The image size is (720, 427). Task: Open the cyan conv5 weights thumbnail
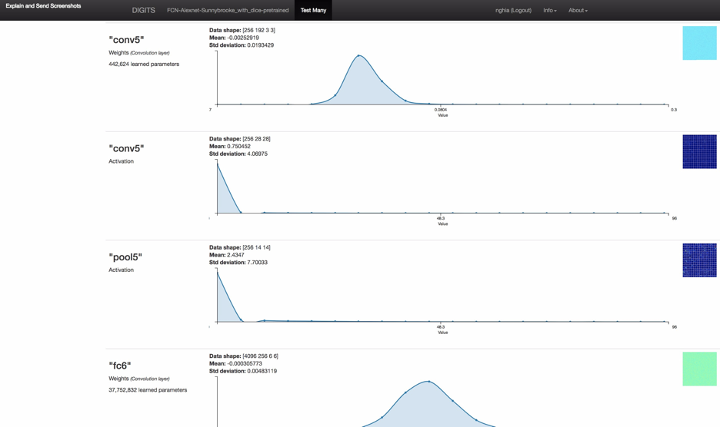pyautogui.click(x=699, y=43)
